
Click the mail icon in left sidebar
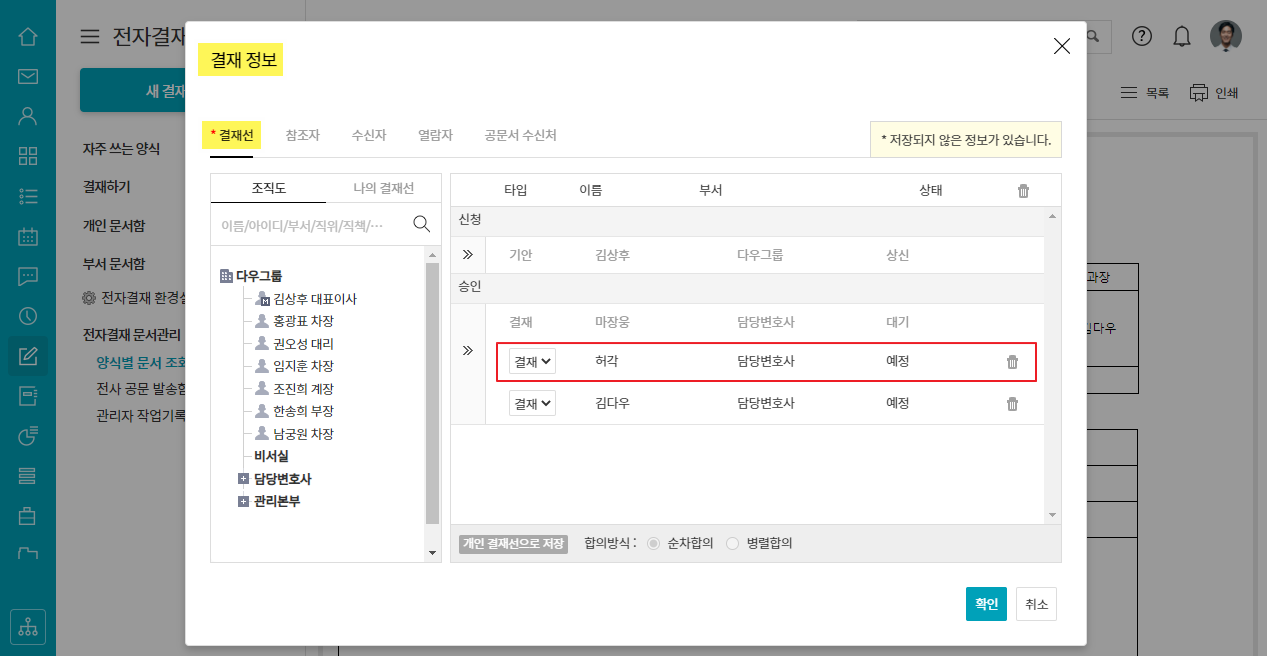[x=28, y=76]
